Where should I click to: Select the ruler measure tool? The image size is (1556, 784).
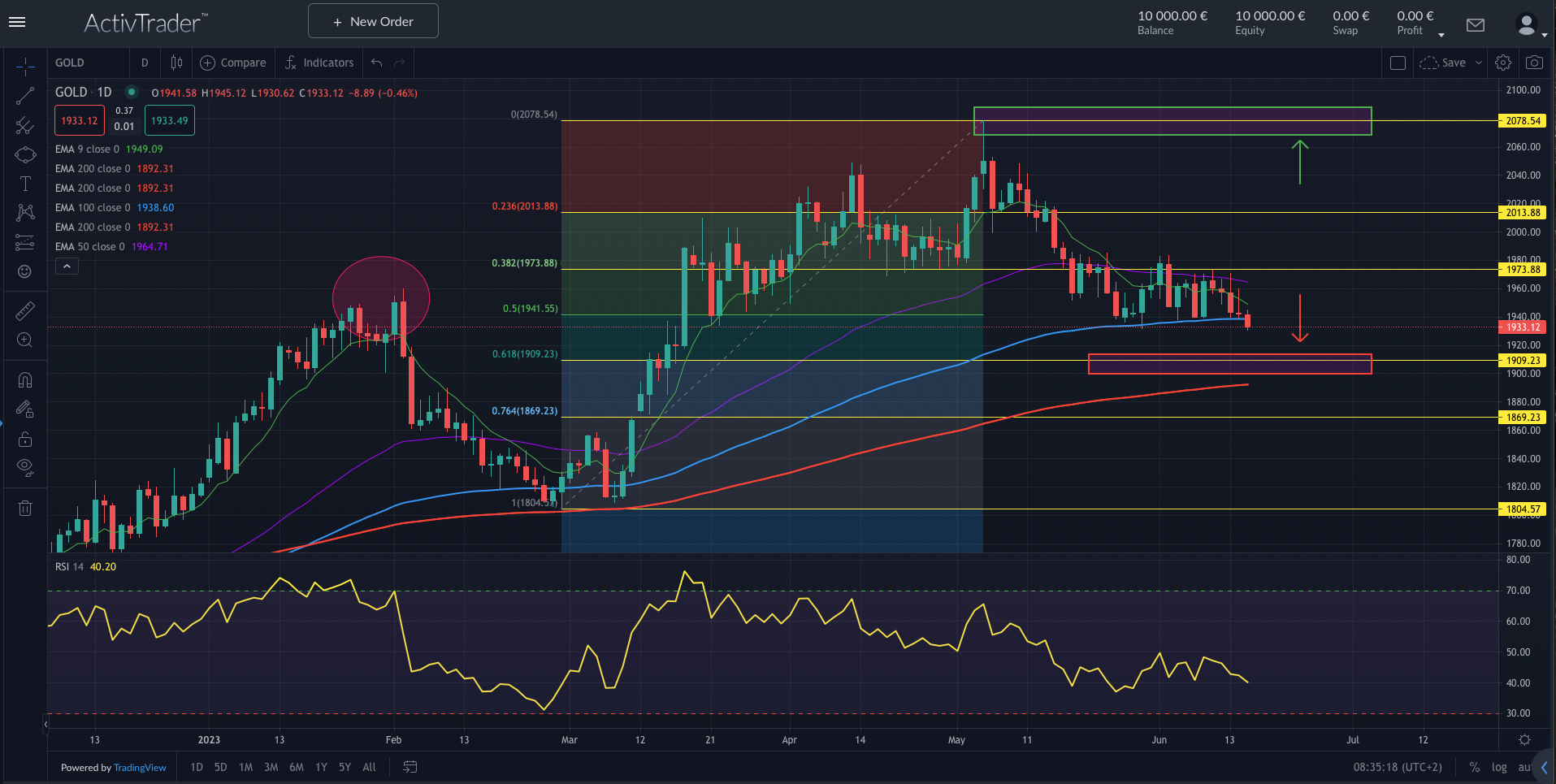(24, 310)
